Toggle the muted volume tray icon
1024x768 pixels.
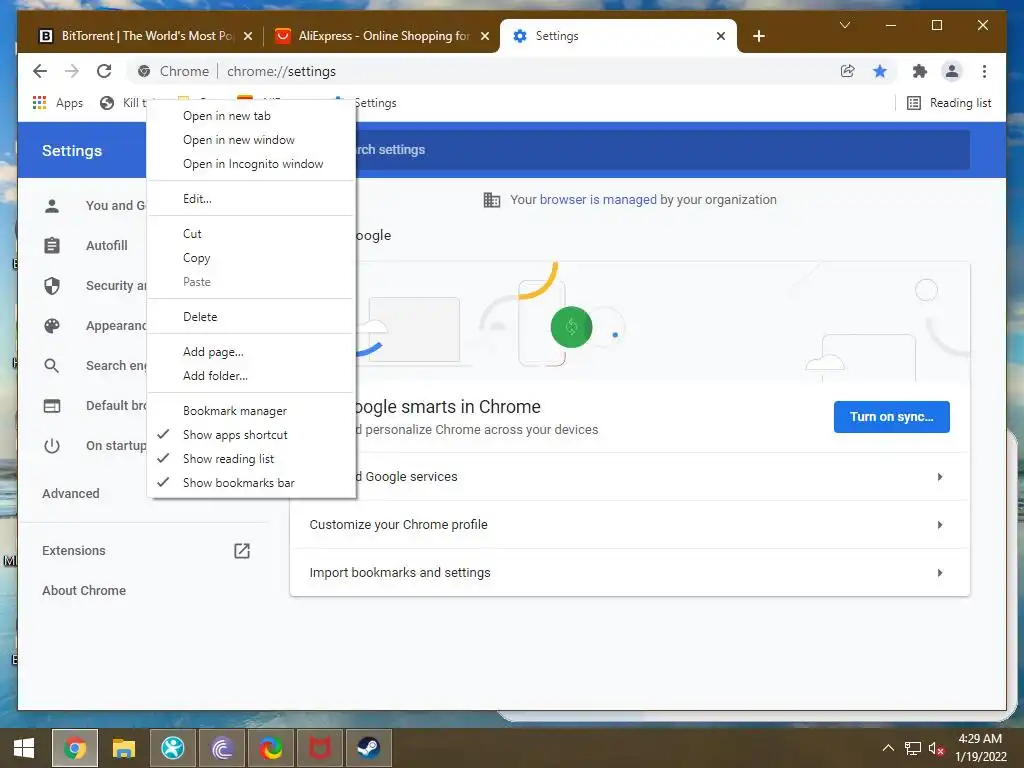click(x=936, y=748)
